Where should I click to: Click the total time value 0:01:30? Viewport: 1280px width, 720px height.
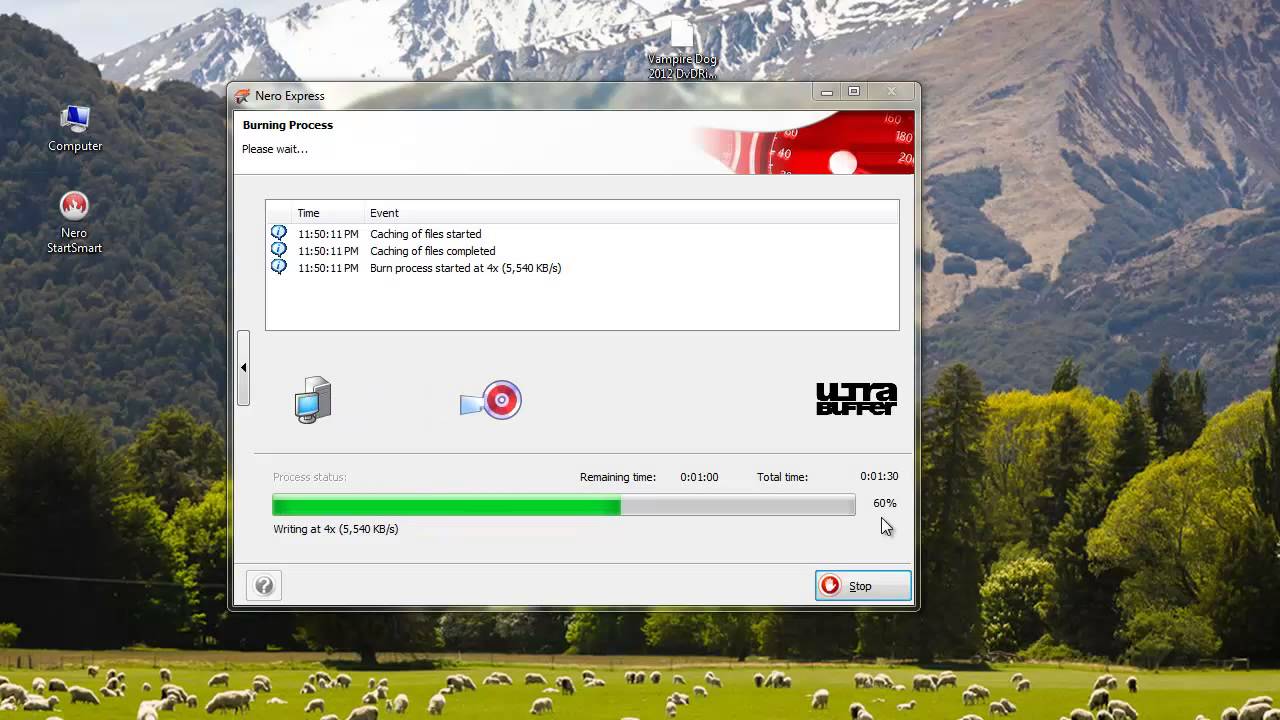coord(879,476)
